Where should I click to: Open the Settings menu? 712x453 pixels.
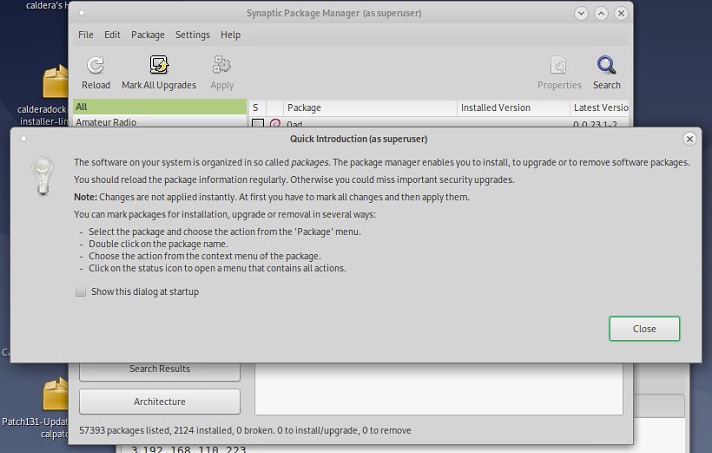(x=193, y=34)
